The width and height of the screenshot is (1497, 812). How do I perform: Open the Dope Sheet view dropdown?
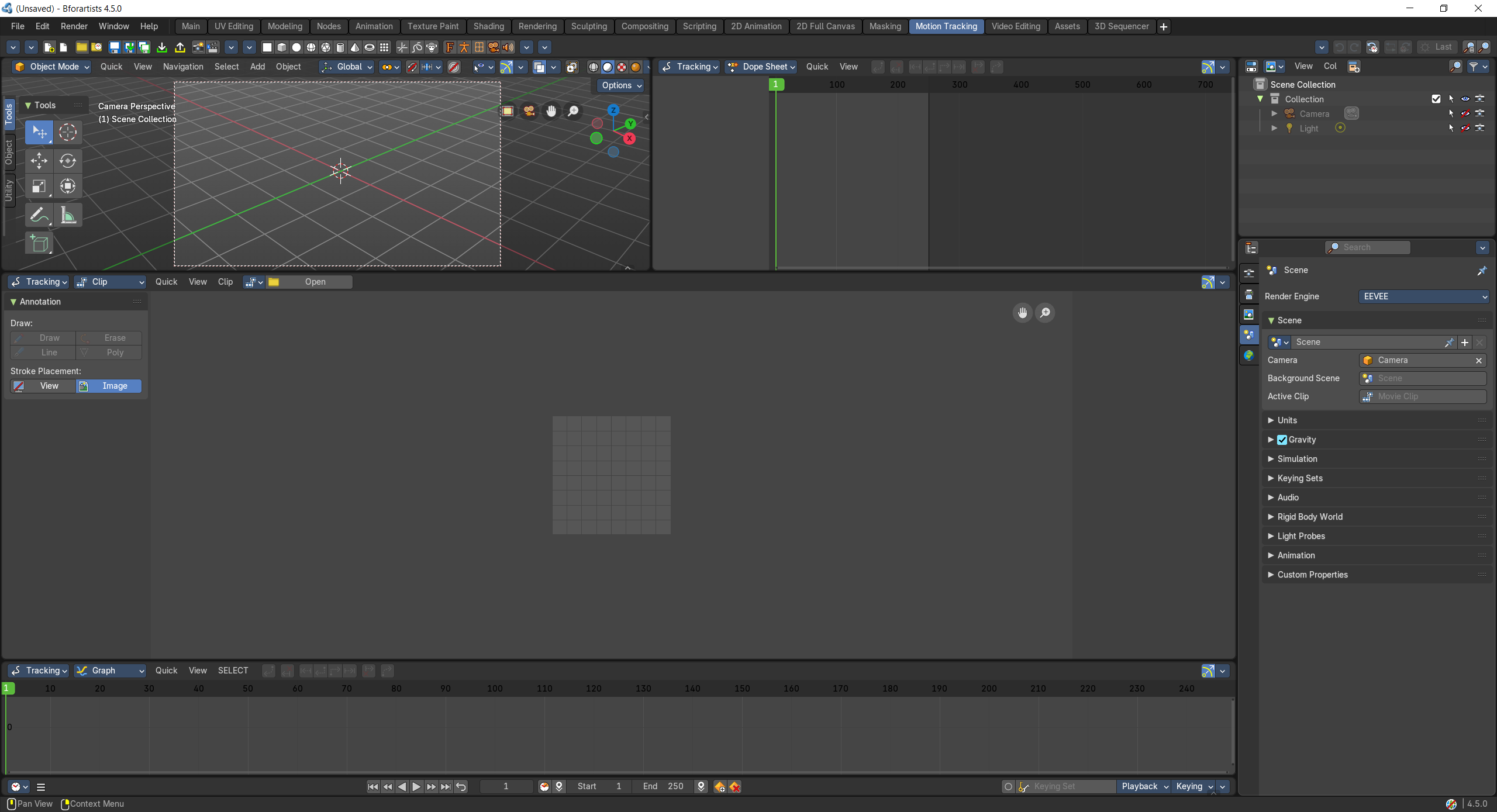pyautogui.click(x=760, y=67)
